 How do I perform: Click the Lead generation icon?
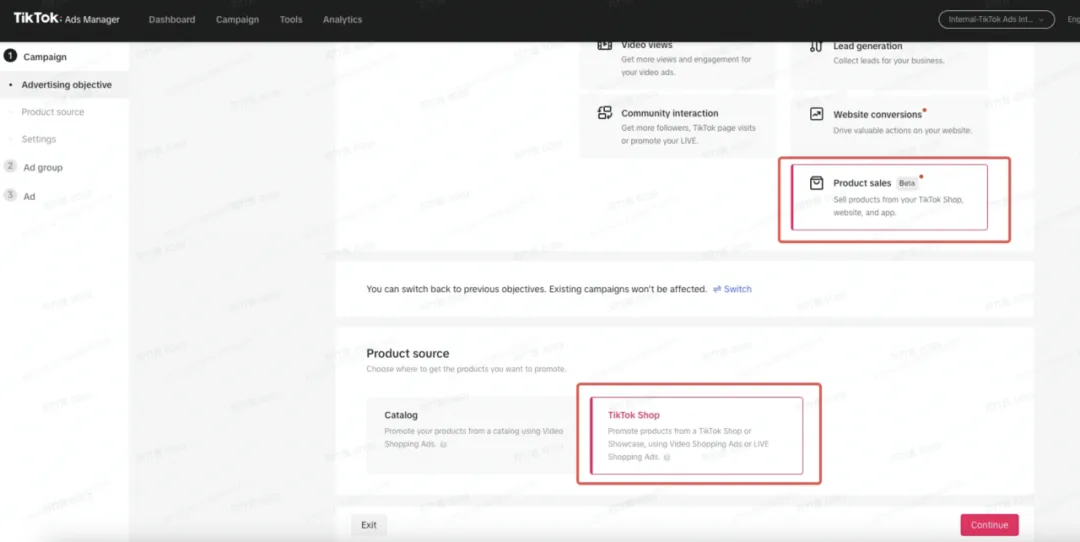click(816, 46)
